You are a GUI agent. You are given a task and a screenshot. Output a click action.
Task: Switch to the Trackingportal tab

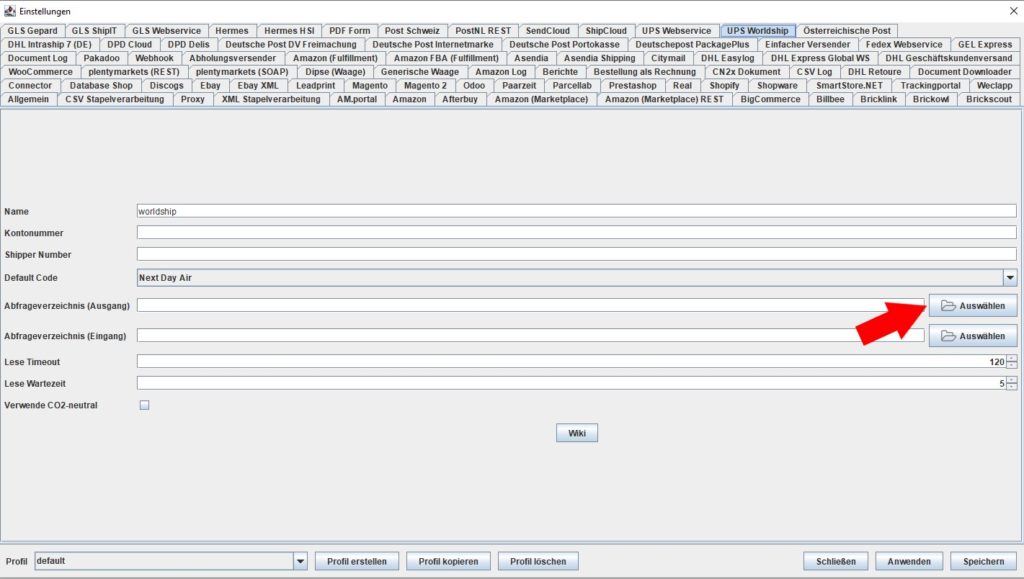931,86
